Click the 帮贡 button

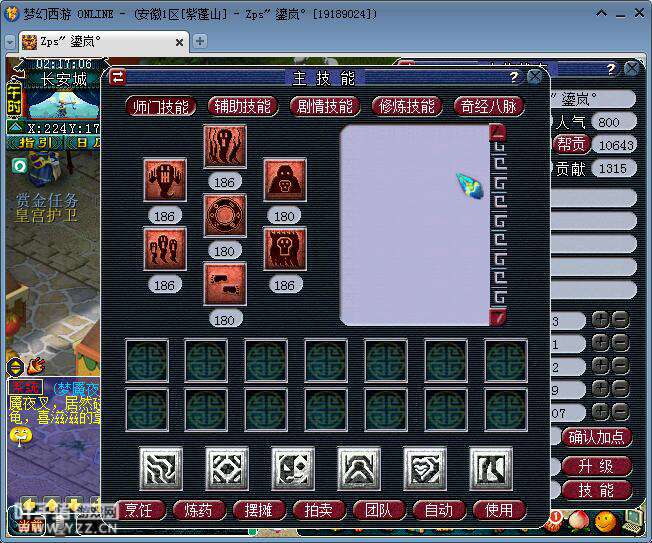click(571, 144)
